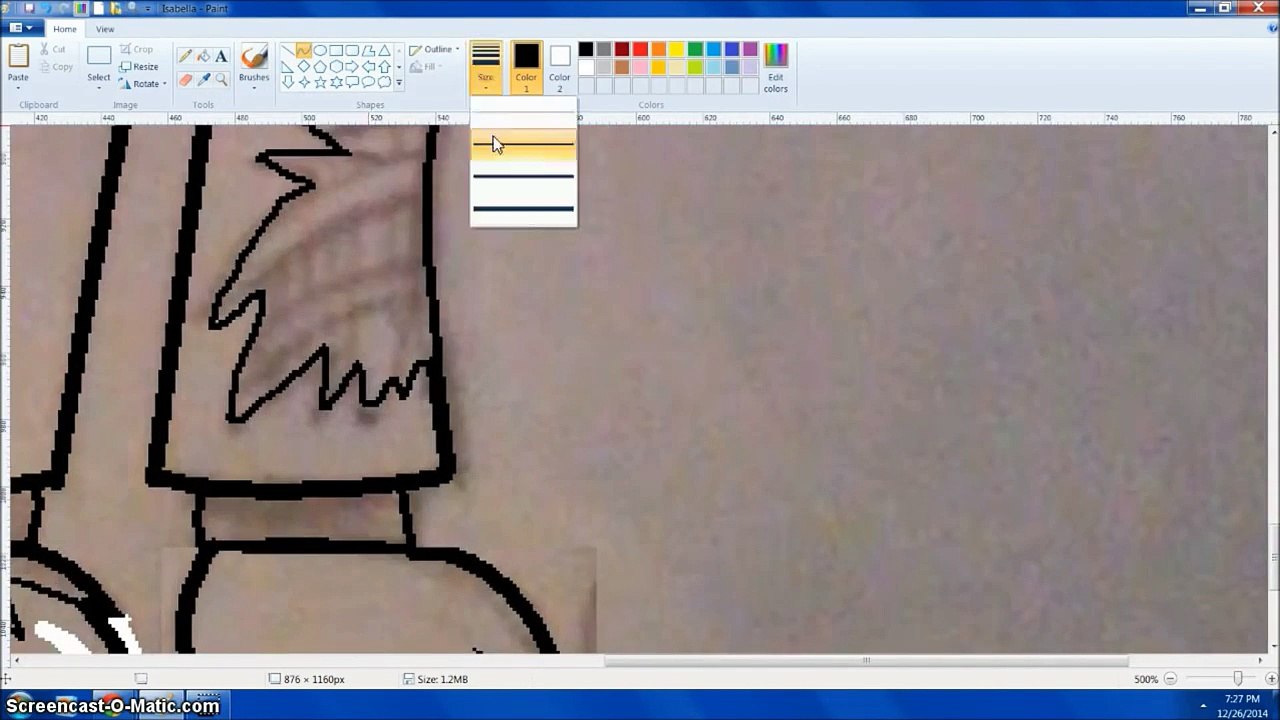Click the Paste clipboard icon
1280x720 pixels.
(18, 57)
